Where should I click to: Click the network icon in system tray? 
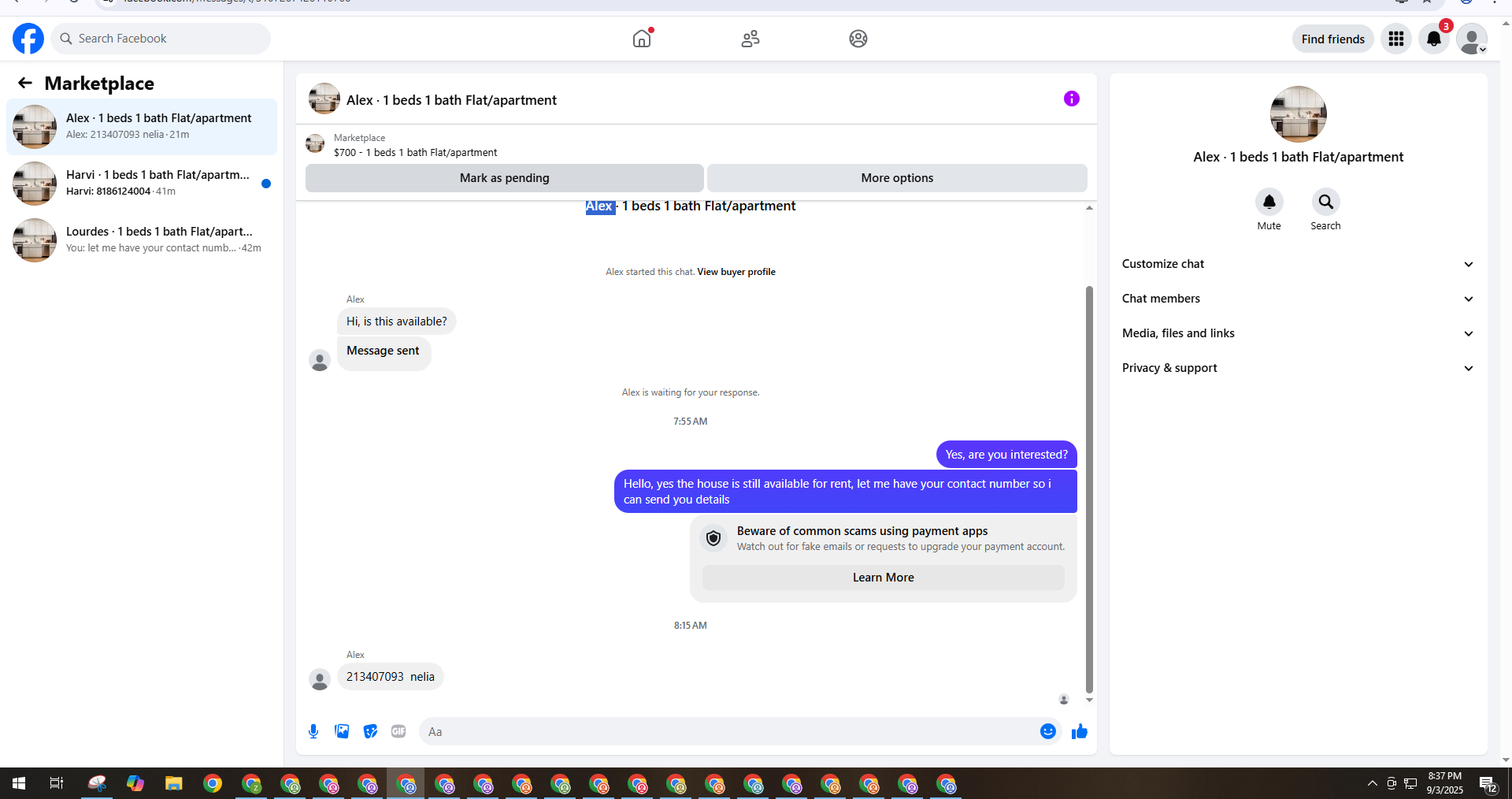(1410, 783)
